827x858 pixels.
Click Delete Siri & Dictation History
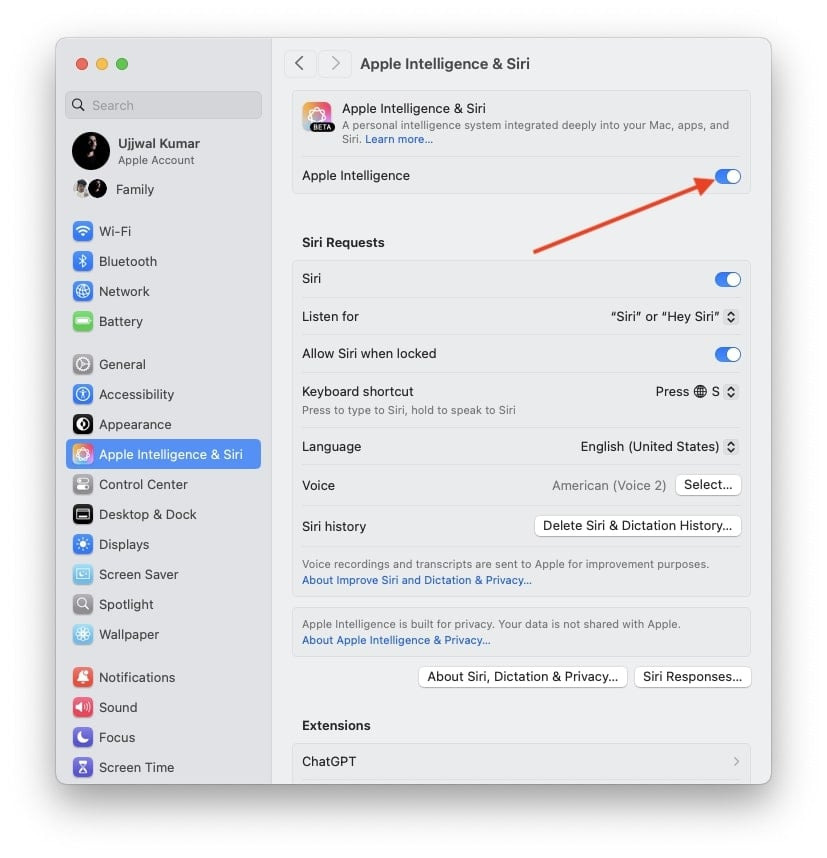637,526
